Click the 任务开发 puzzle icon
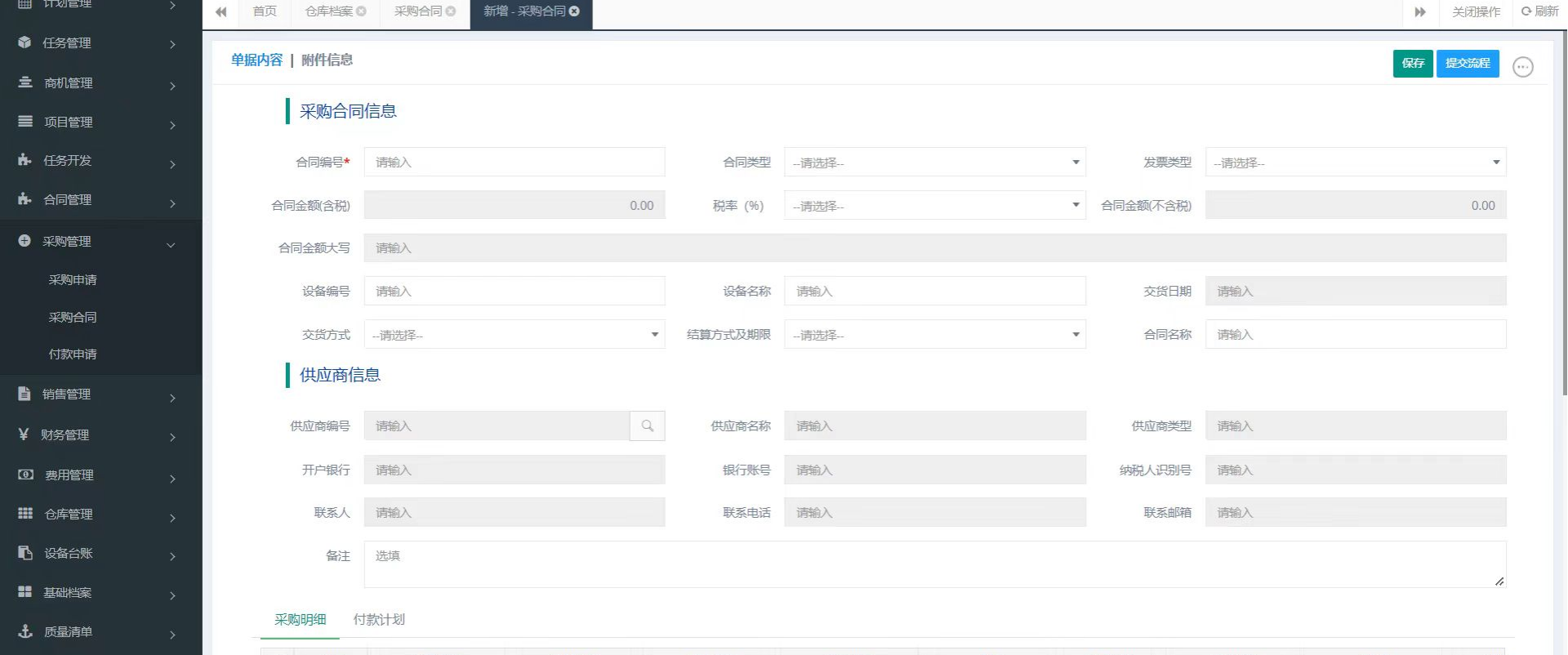Image resolution: width=1568 pixels, height=655 pixels. tap(24, 159)
